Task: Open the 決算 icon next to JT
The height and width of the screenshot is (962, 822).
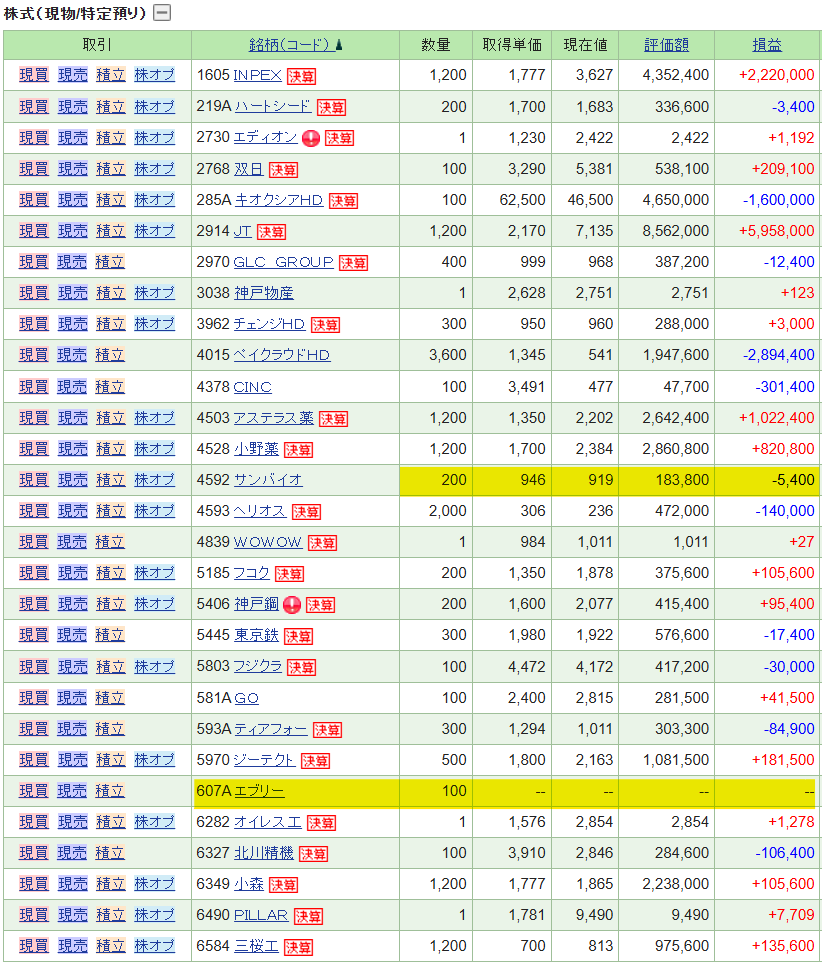Action: point(272,232)
